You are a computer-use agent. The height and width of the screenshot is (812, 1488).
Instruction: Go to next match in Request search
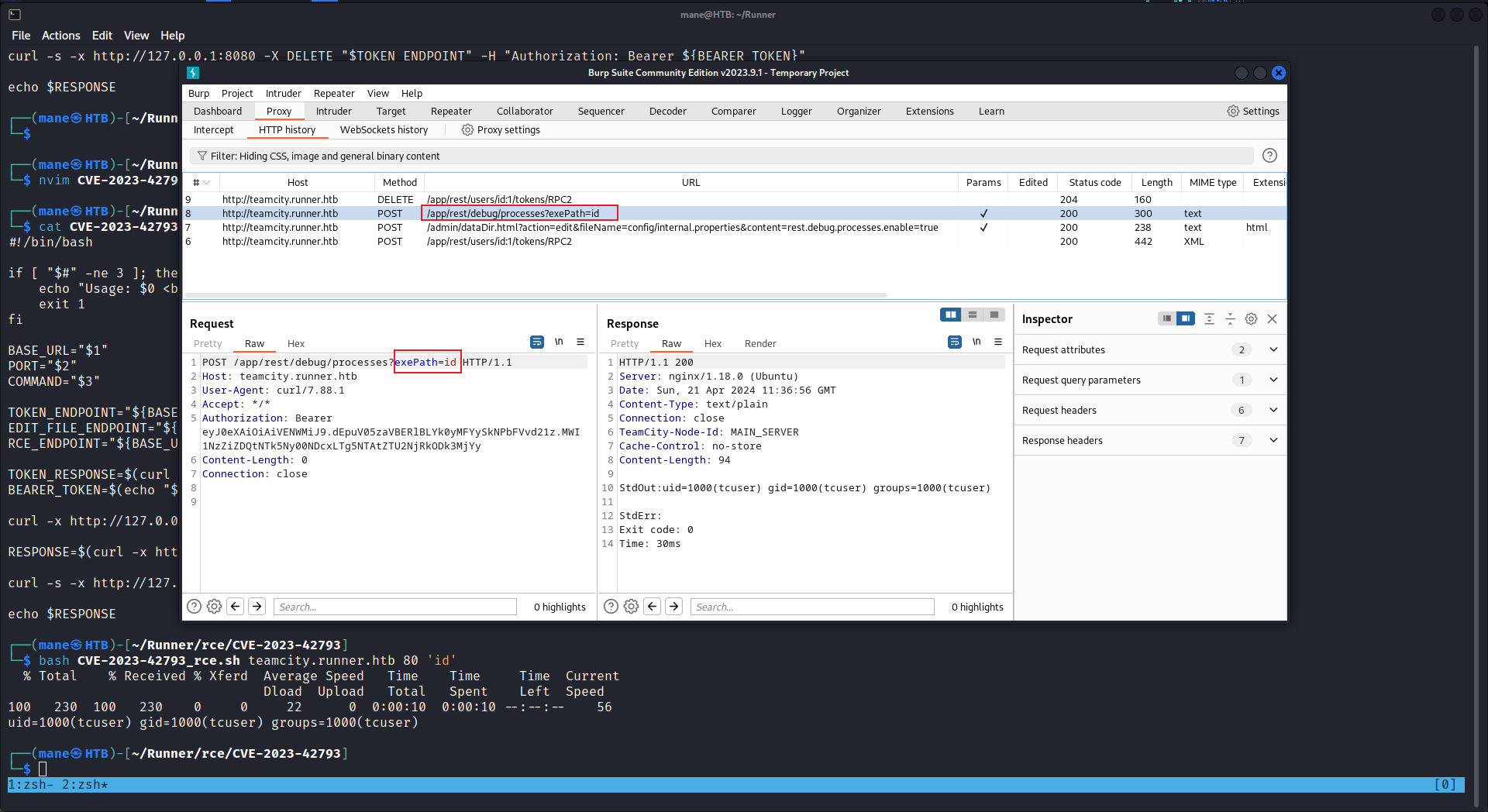[257, 607]
